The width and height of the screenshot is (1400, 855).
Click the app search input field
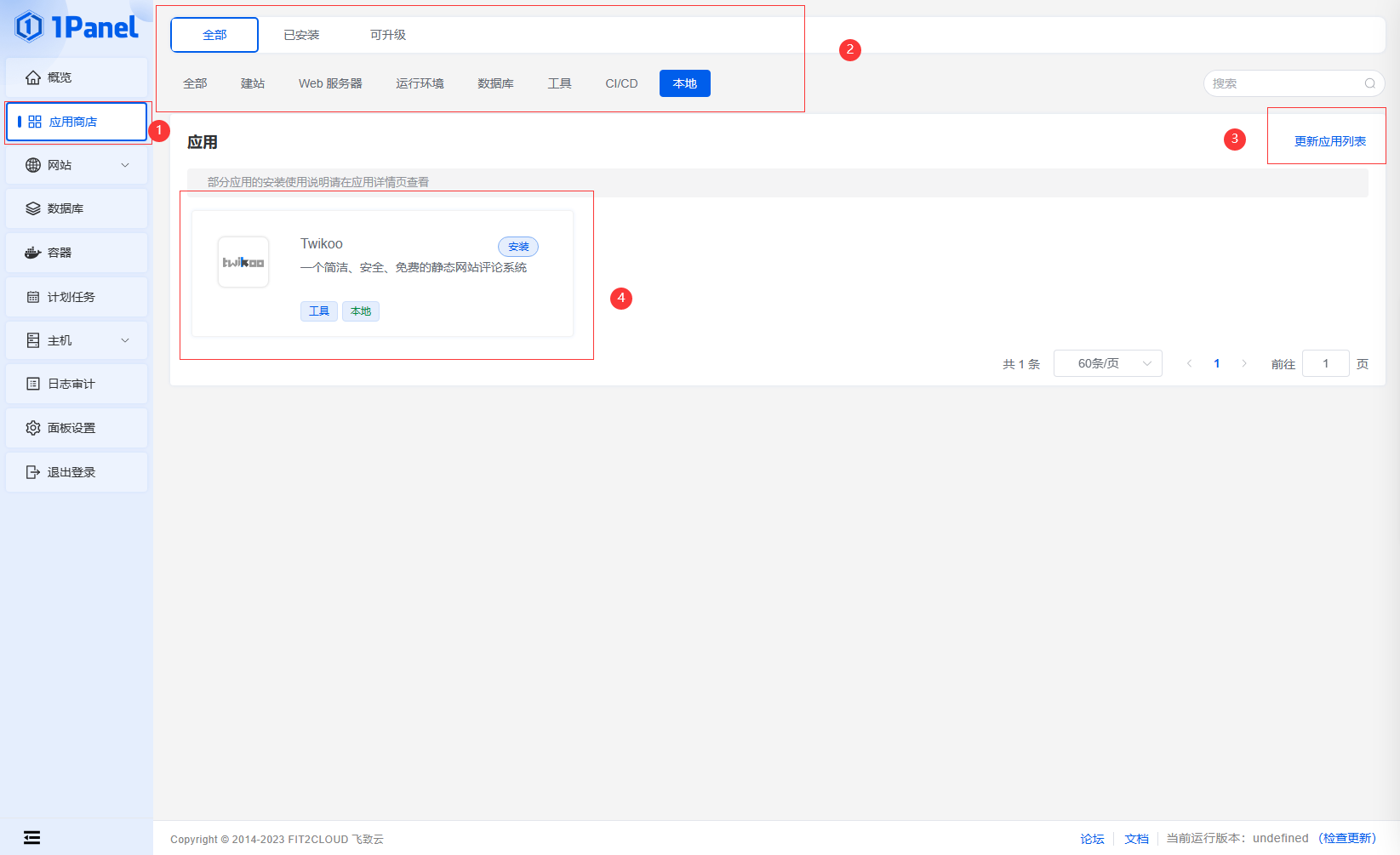[x=1285, y=83]
